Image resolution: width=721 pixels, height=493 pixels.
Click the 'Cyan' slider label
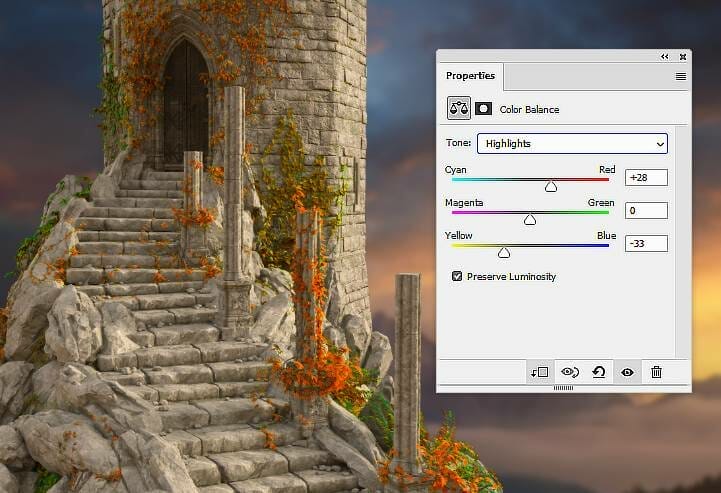tap(456, 170)
